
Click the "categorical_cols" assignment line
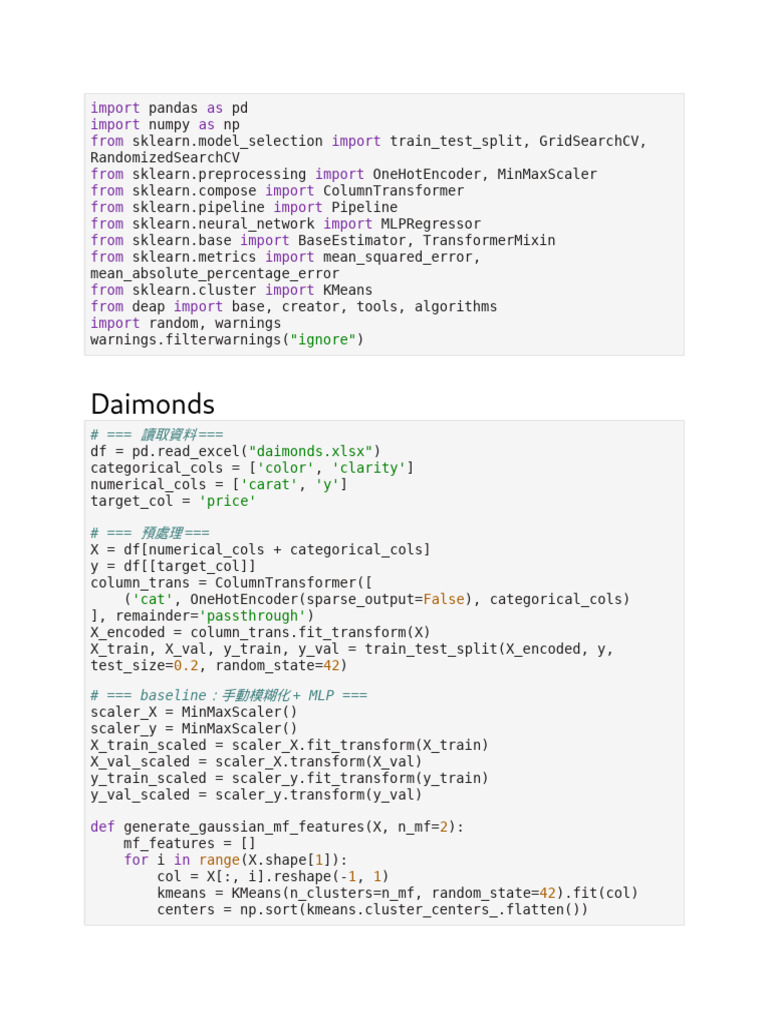(x=251, y=468)
